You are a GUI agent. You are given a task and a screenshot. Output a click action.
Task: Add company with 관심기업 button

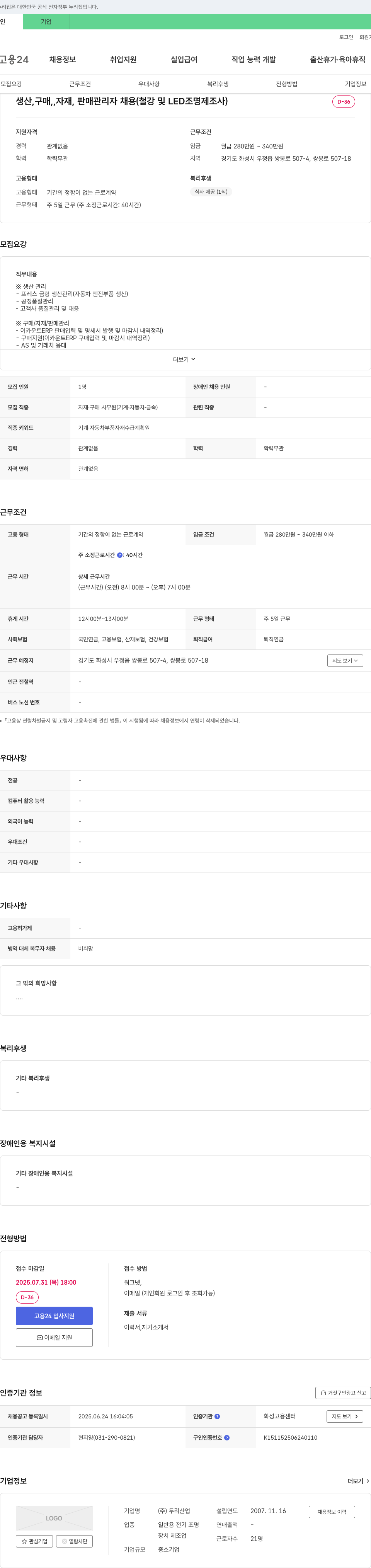(x=34, y=1541)
